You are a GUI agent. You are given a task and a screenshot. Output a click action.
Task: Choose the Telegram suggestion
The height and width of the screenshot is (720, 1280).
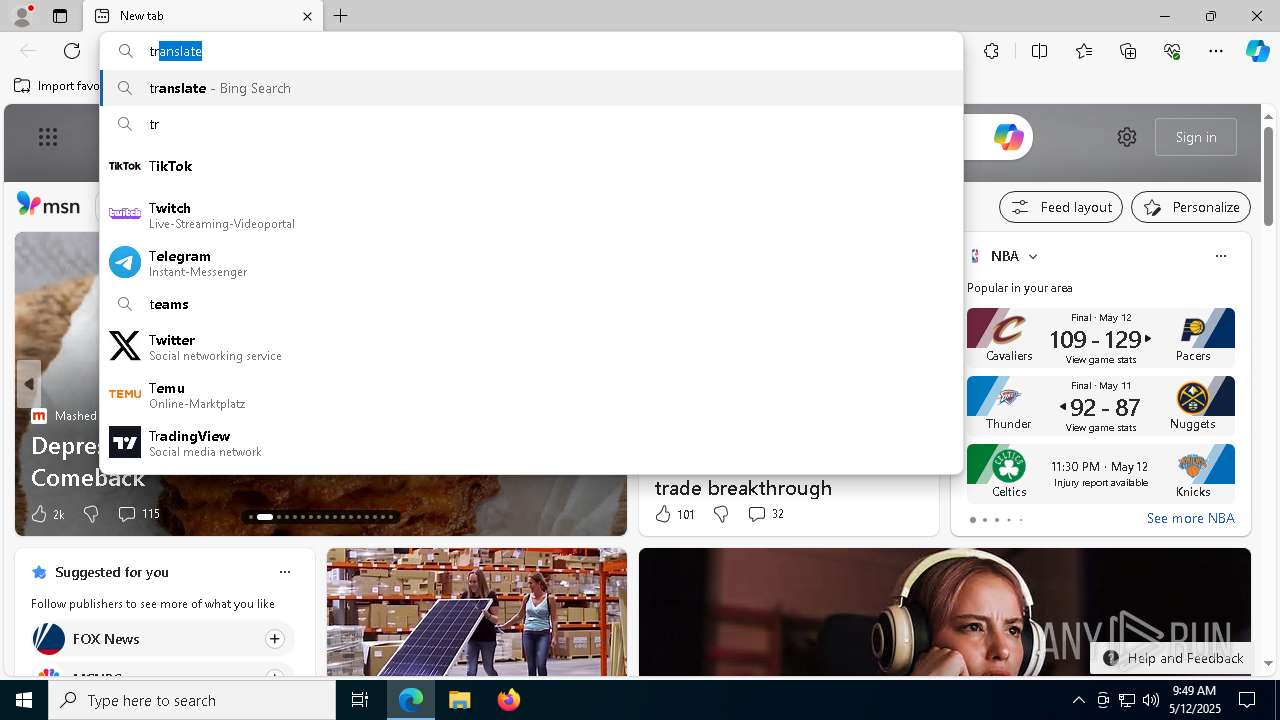pos(531,263)
